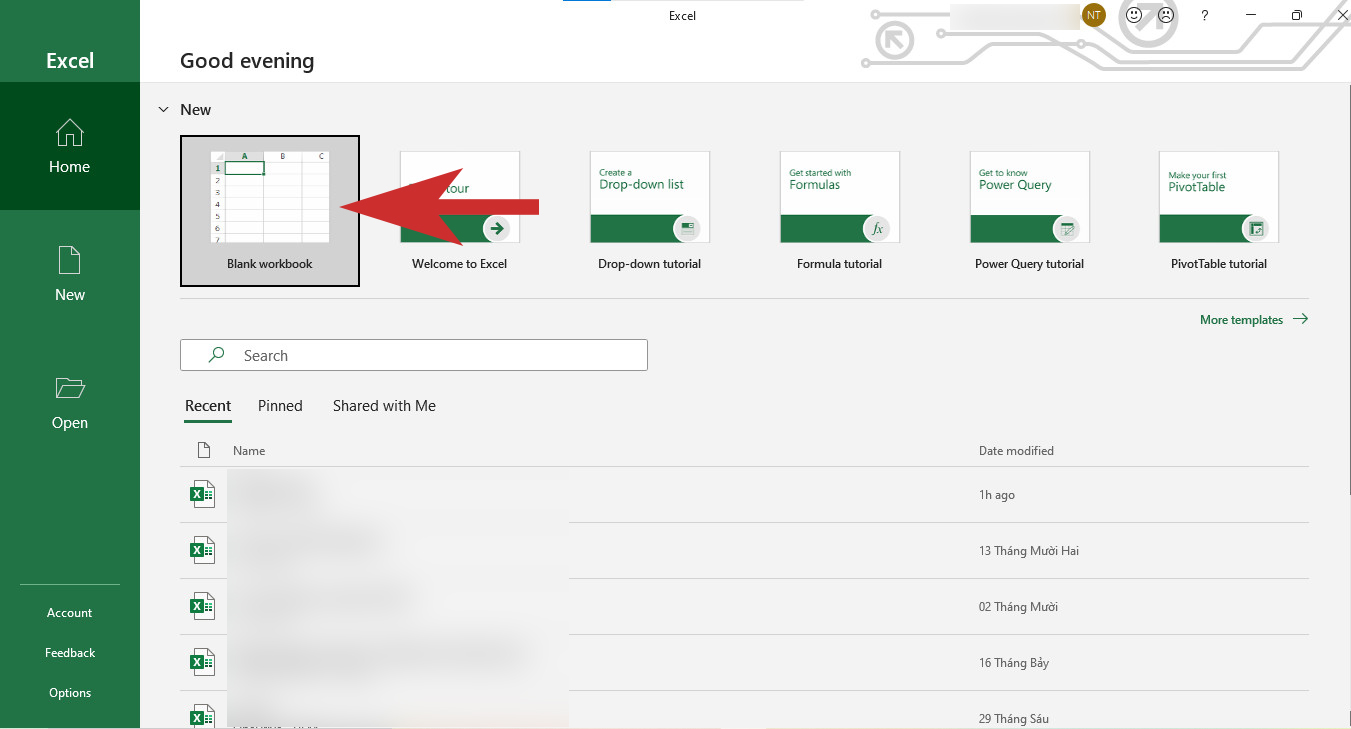Click the More templates link
The image size is (1351, 729).
(x=1254, y=320)
